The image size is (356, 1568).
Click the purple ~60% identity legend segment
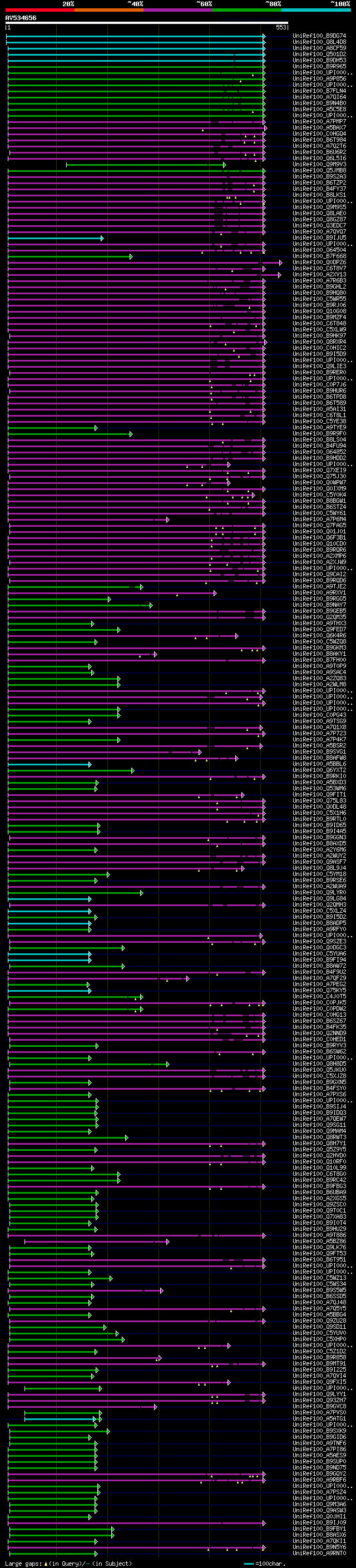[x=177, y=10]
